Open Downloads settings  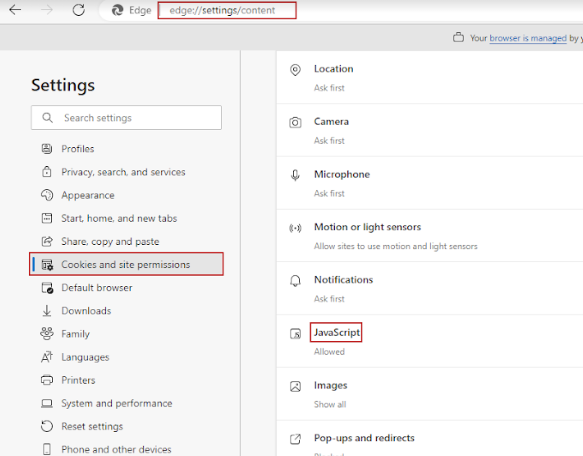pos(86,311)
